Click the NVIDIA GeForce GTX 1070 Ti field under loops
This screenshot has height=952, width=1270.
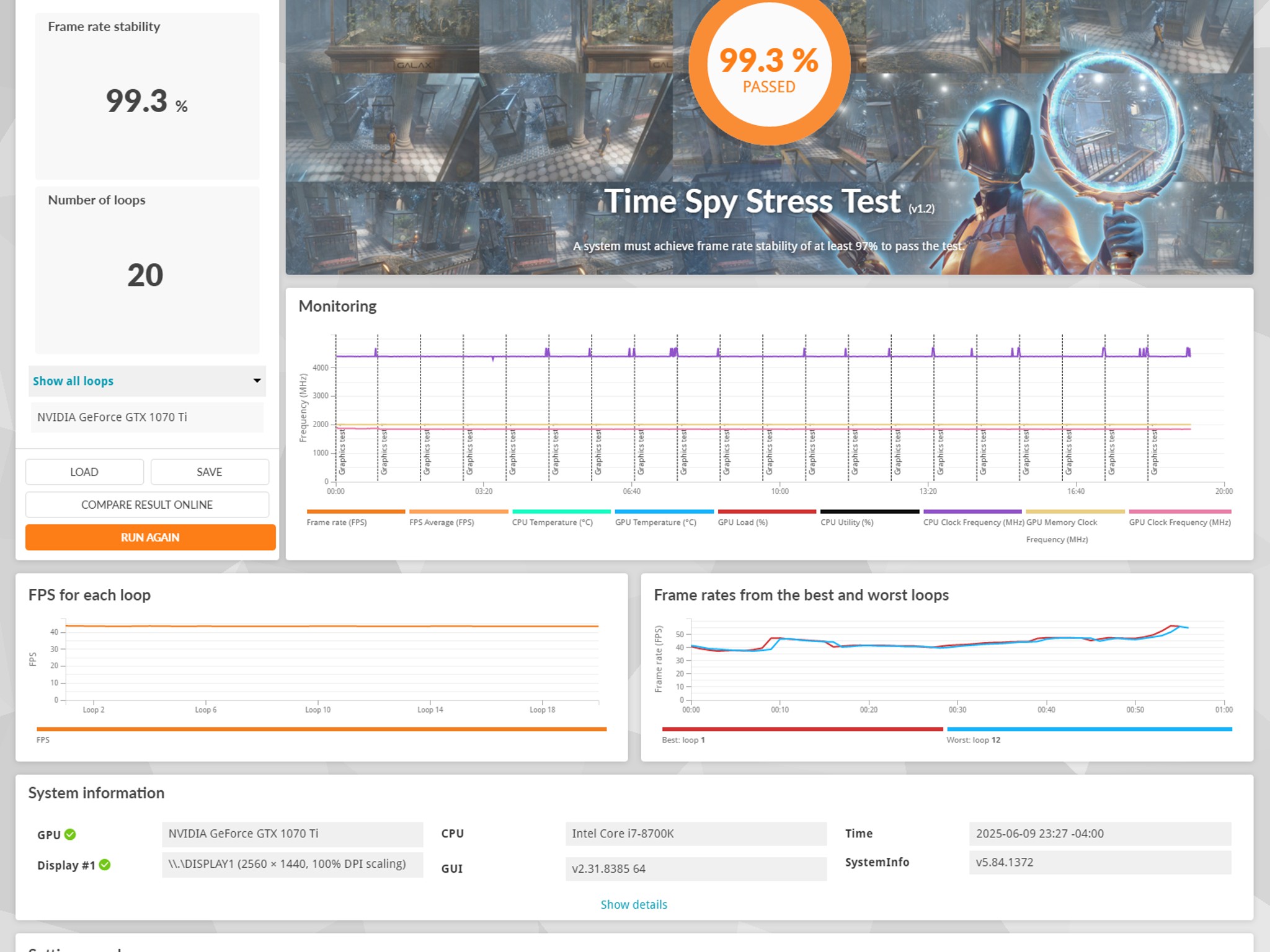(147, 417)
